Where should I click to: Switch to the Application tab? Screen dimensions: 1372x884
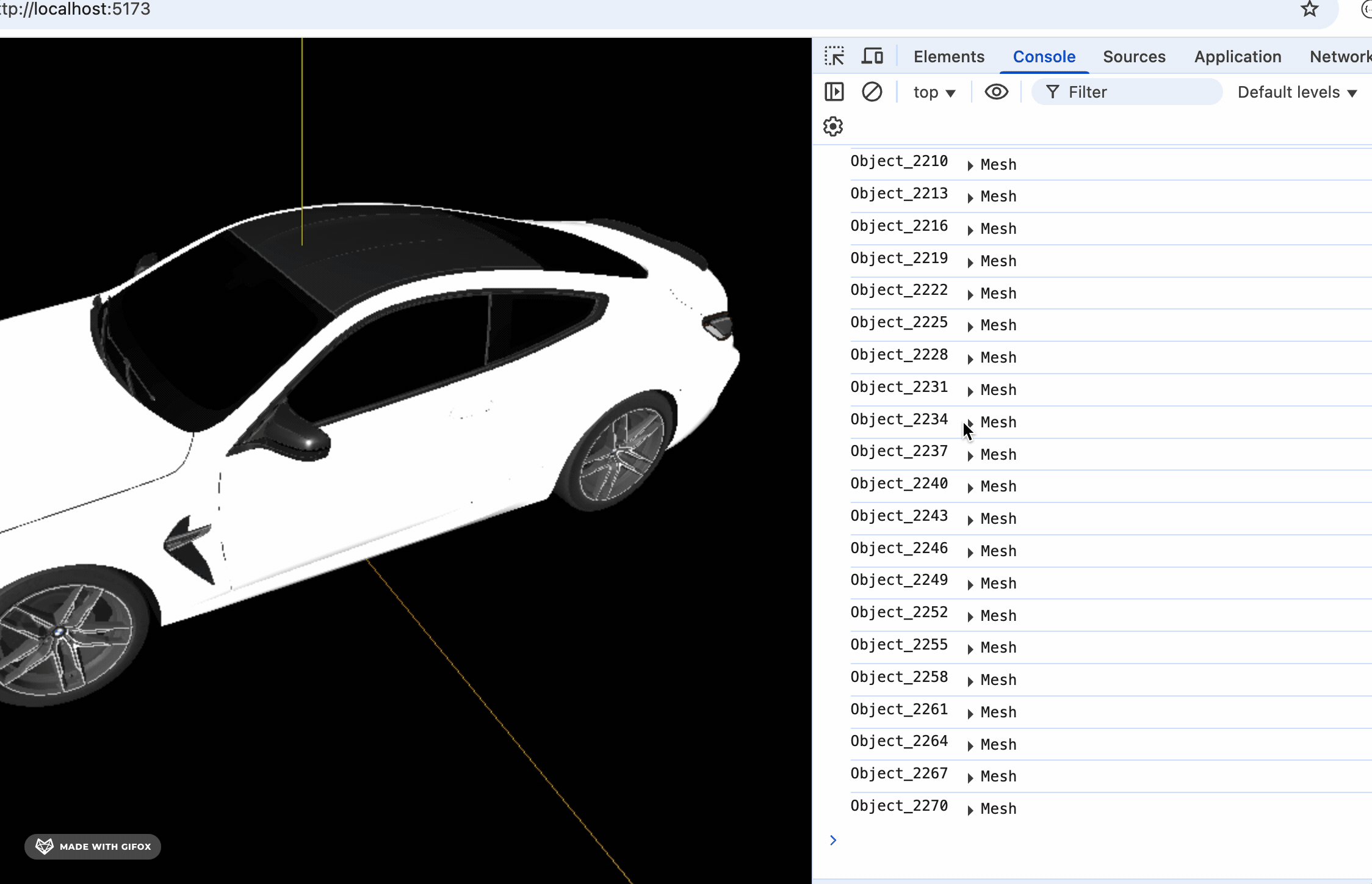click(x=1237, y=57)
